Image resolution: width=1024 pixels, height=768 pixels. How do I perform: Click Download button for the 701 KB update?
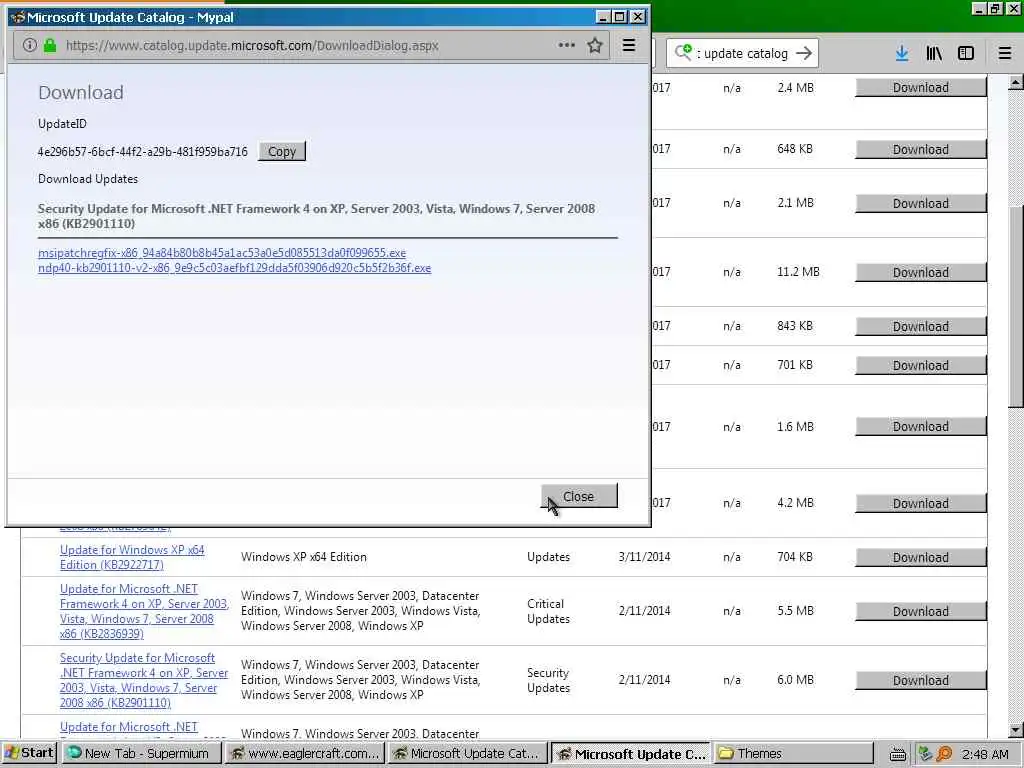pos(920,365)
